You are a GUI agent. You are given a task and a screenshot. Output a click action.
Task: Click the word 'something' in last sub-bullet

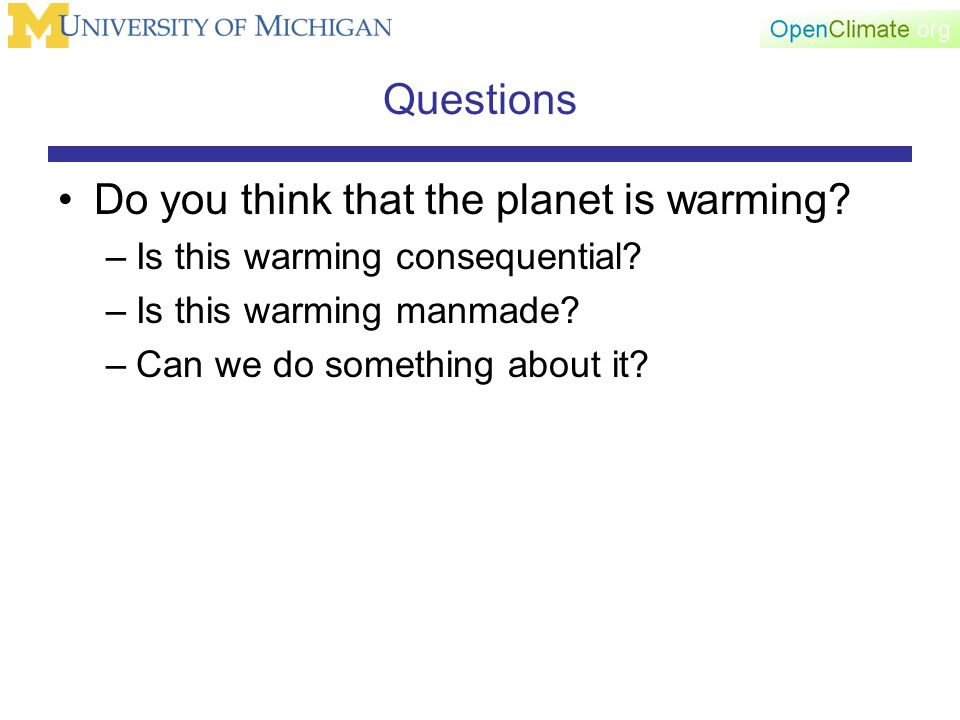tap(409, 366)
